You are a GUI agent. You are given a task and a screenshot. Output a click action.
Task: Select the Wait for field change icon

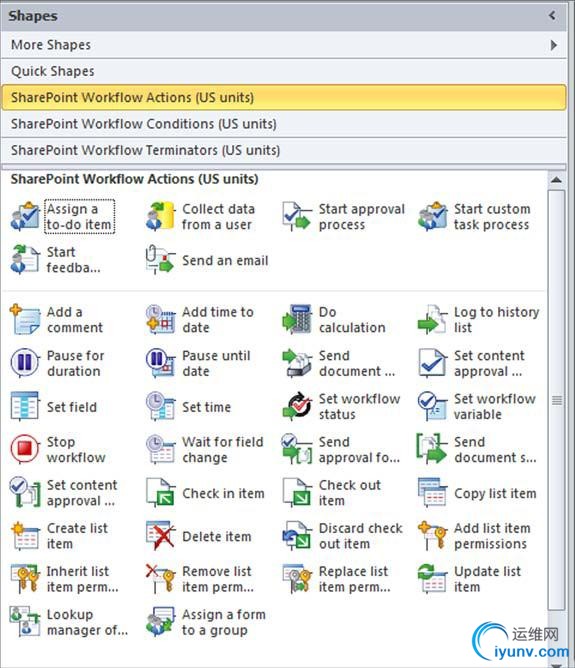click(x=160, y=449)
